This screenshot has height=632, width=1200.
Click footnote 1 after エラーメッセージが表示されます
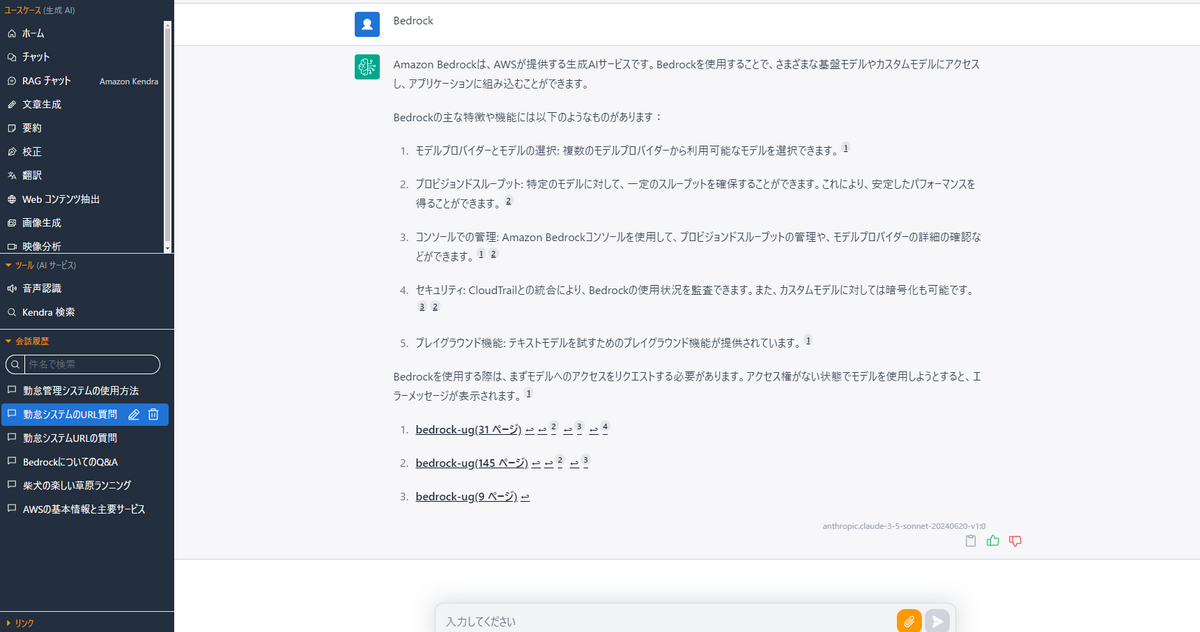pos(527,393)
